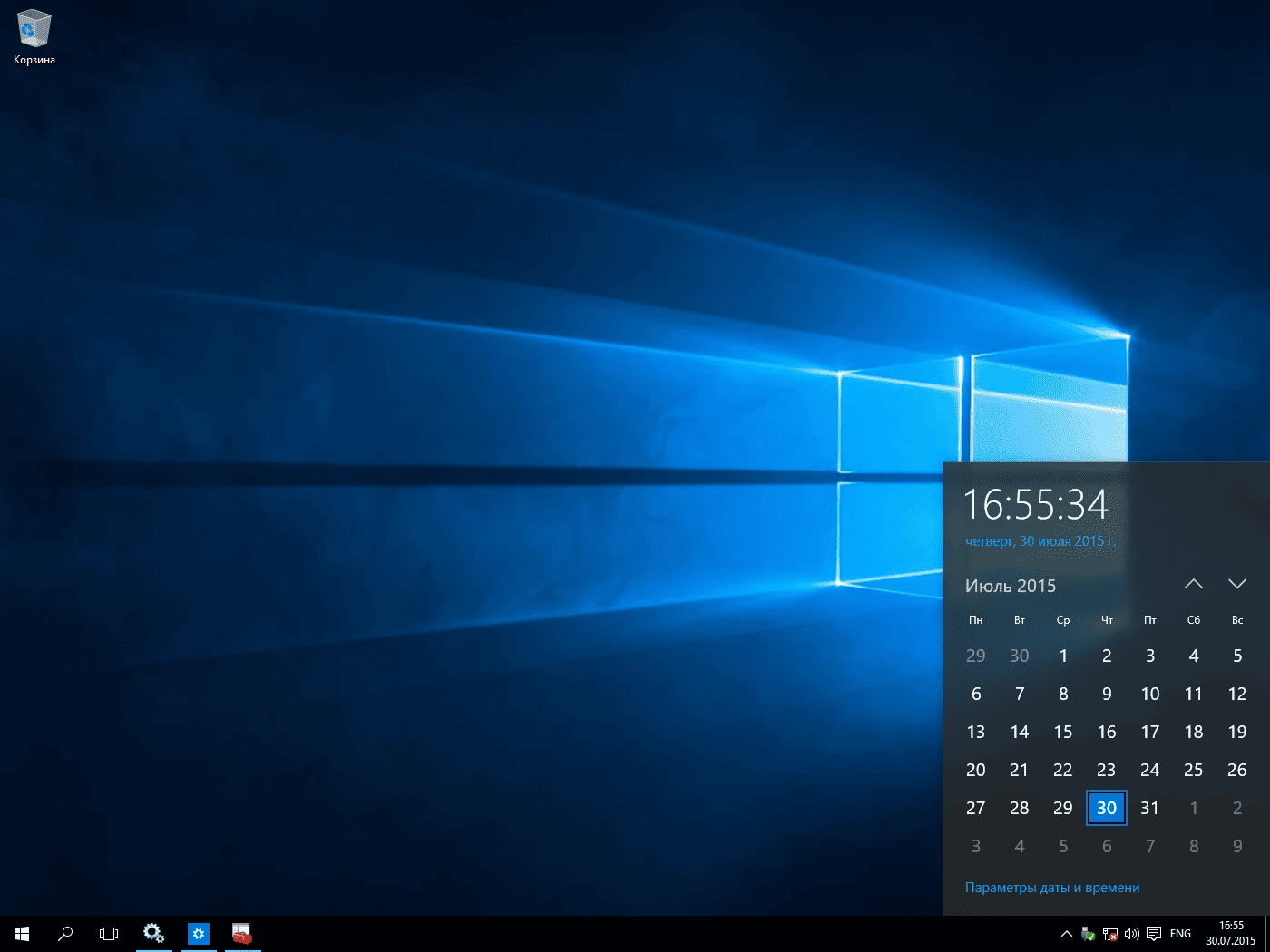Open taskbar search magnifier

[65, 934]
